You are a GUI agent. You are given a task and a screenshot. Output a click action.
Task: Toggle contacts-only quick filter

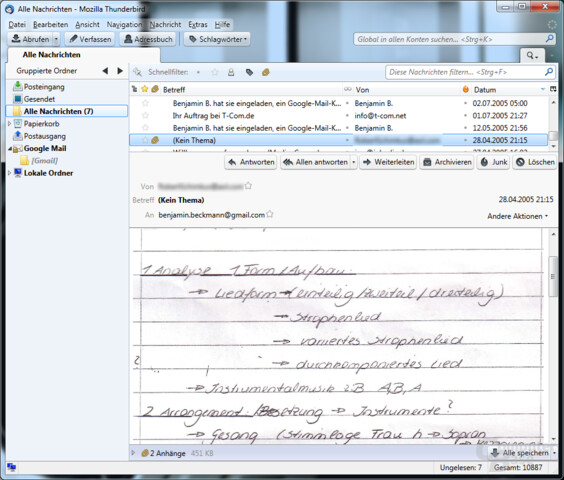[x=231, y=72]
